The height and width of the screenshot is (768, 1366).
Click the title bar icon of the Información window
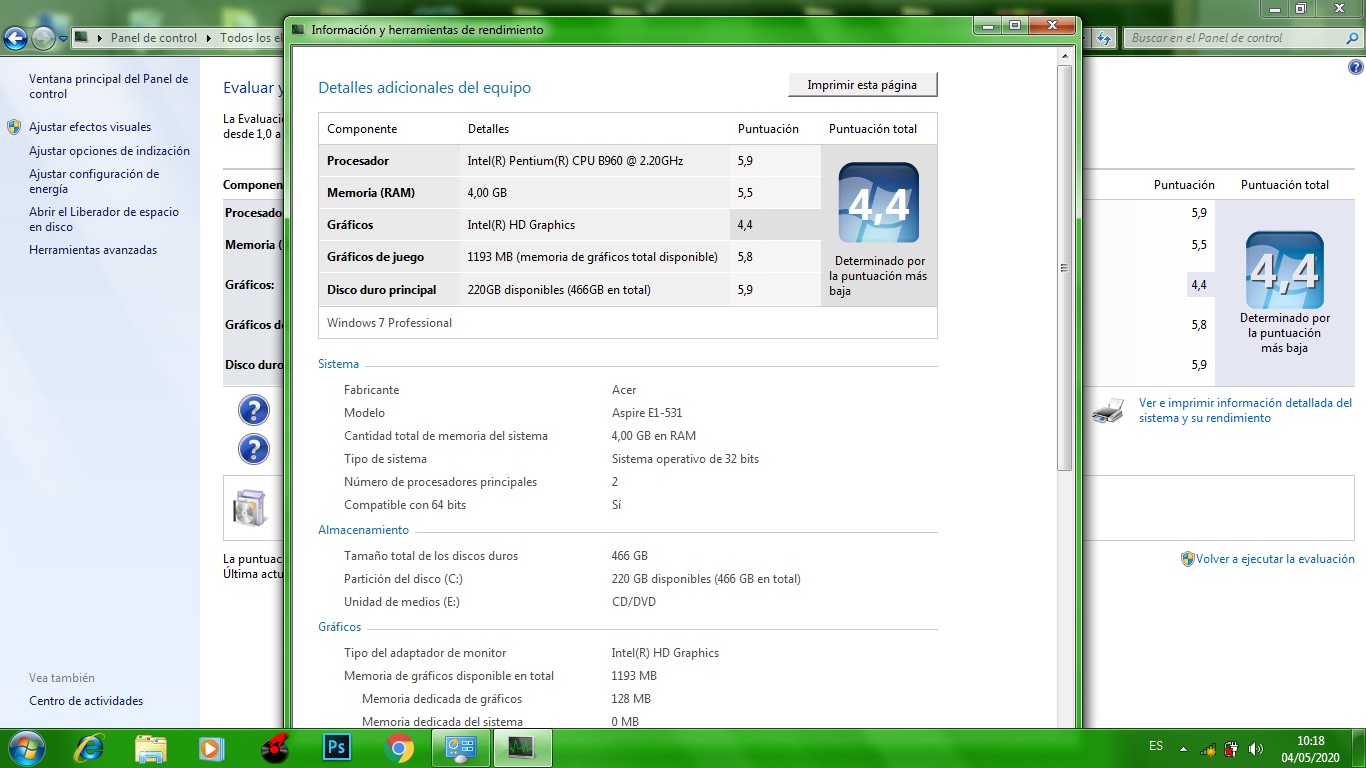click(298, 30)
